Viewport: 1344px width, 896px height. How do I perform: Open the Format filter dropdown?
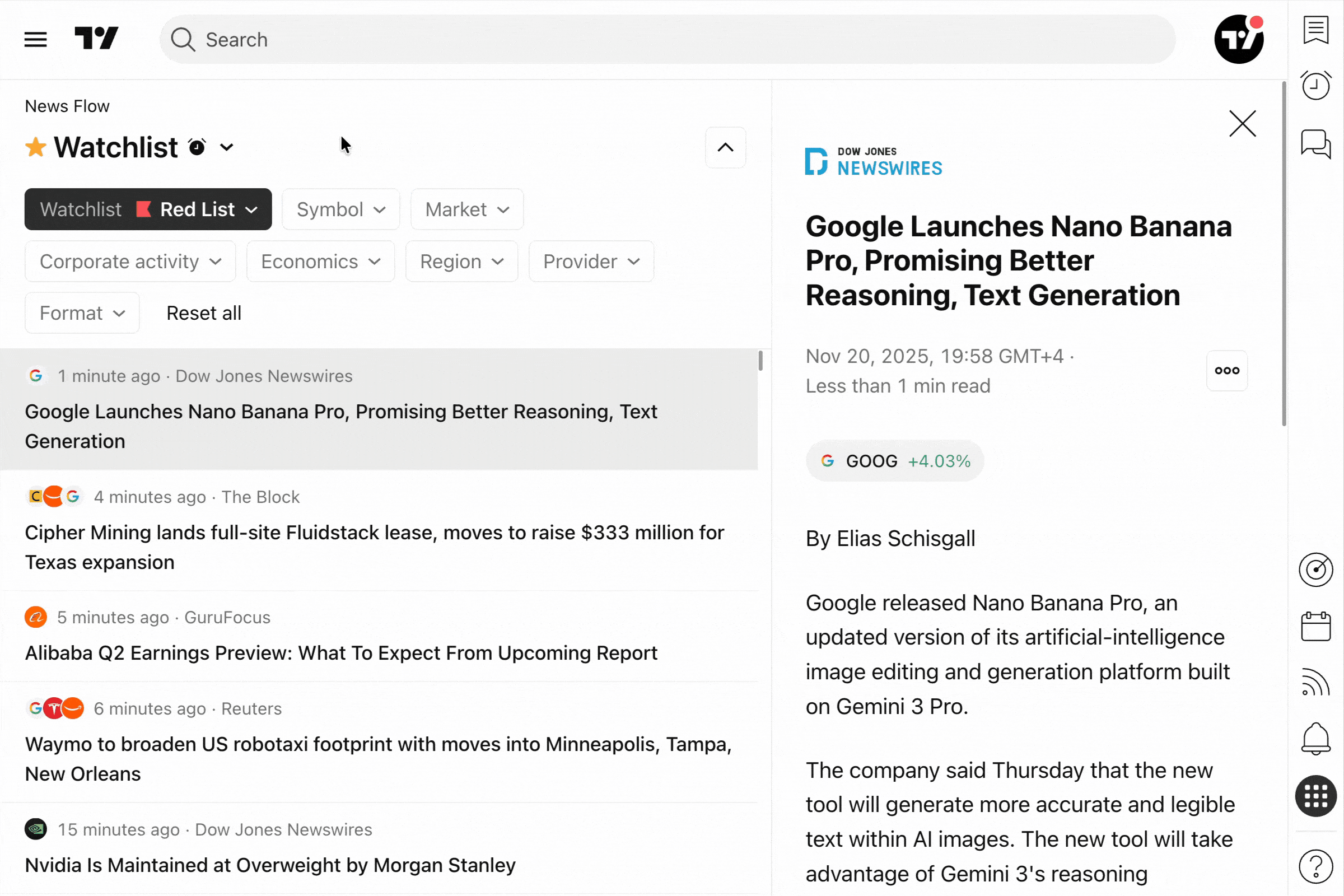[x=82, y=313]
